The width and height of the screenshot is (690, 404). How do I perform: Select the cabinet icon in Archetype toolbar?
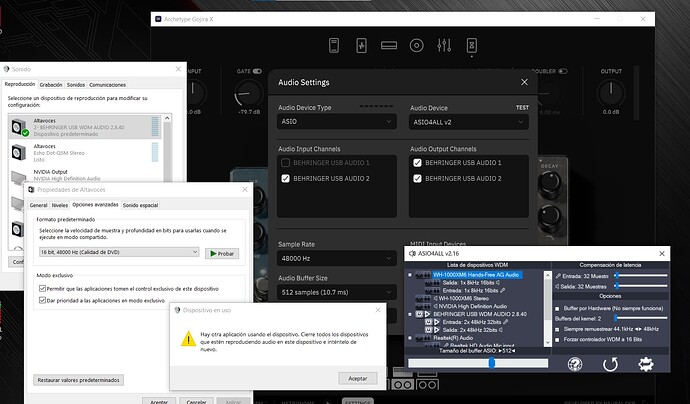pos(471,45)
